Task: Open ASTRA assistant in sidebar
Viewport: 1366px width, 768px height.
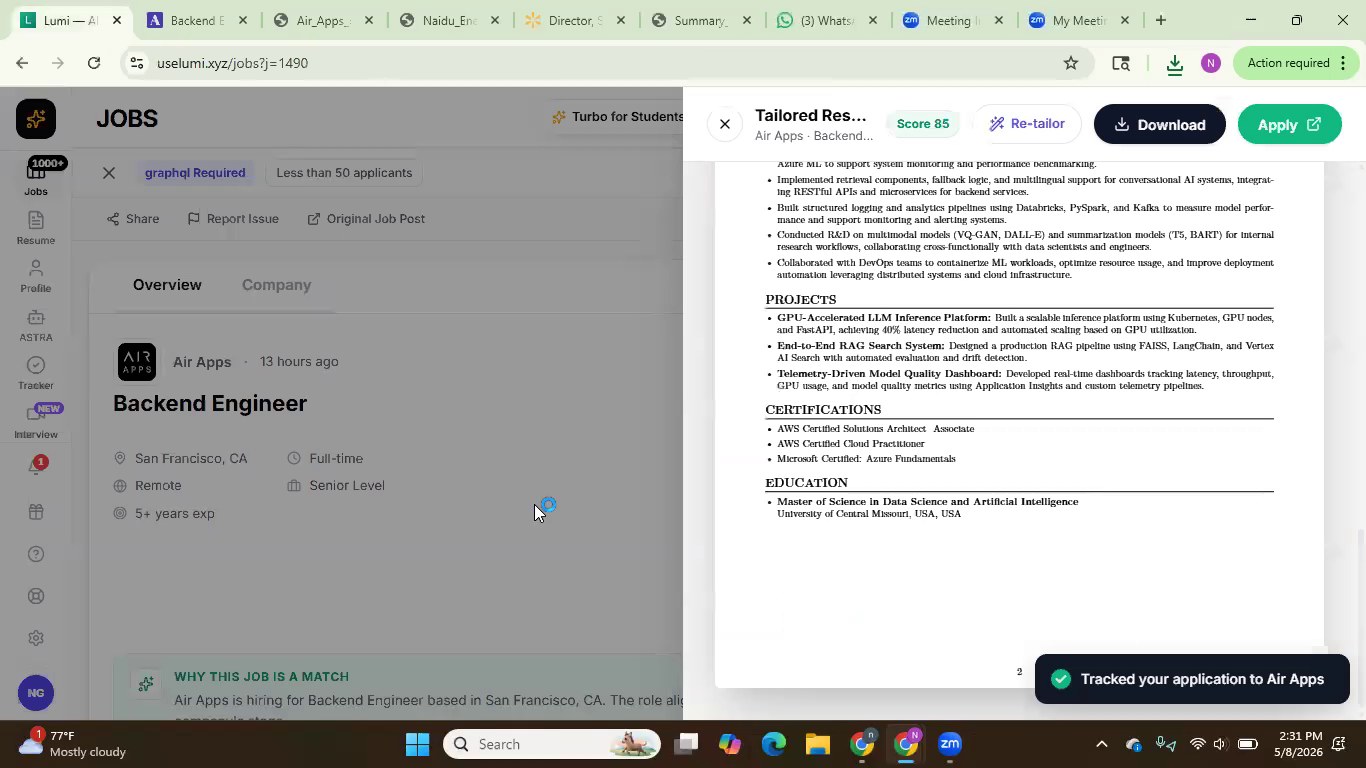Action: tap(36, 325)
